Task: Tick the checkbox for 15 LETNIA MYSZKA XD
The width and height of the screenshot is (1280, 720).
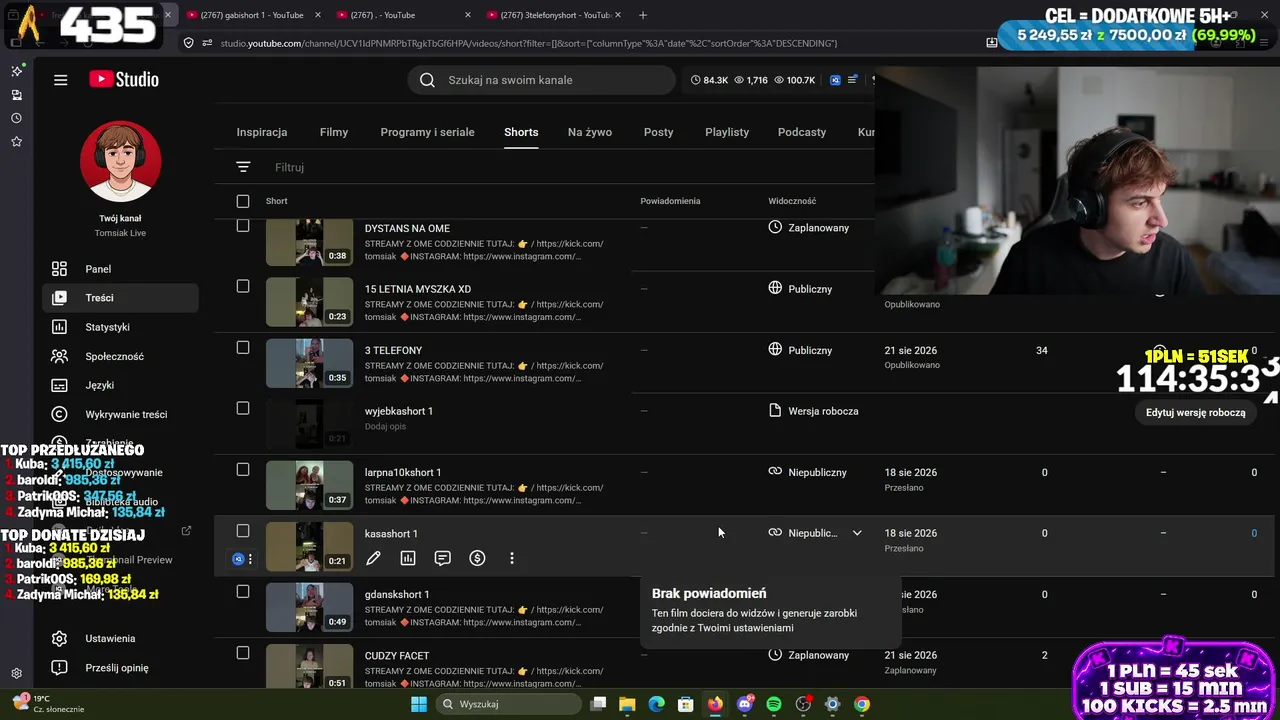Action: point(243,286)
